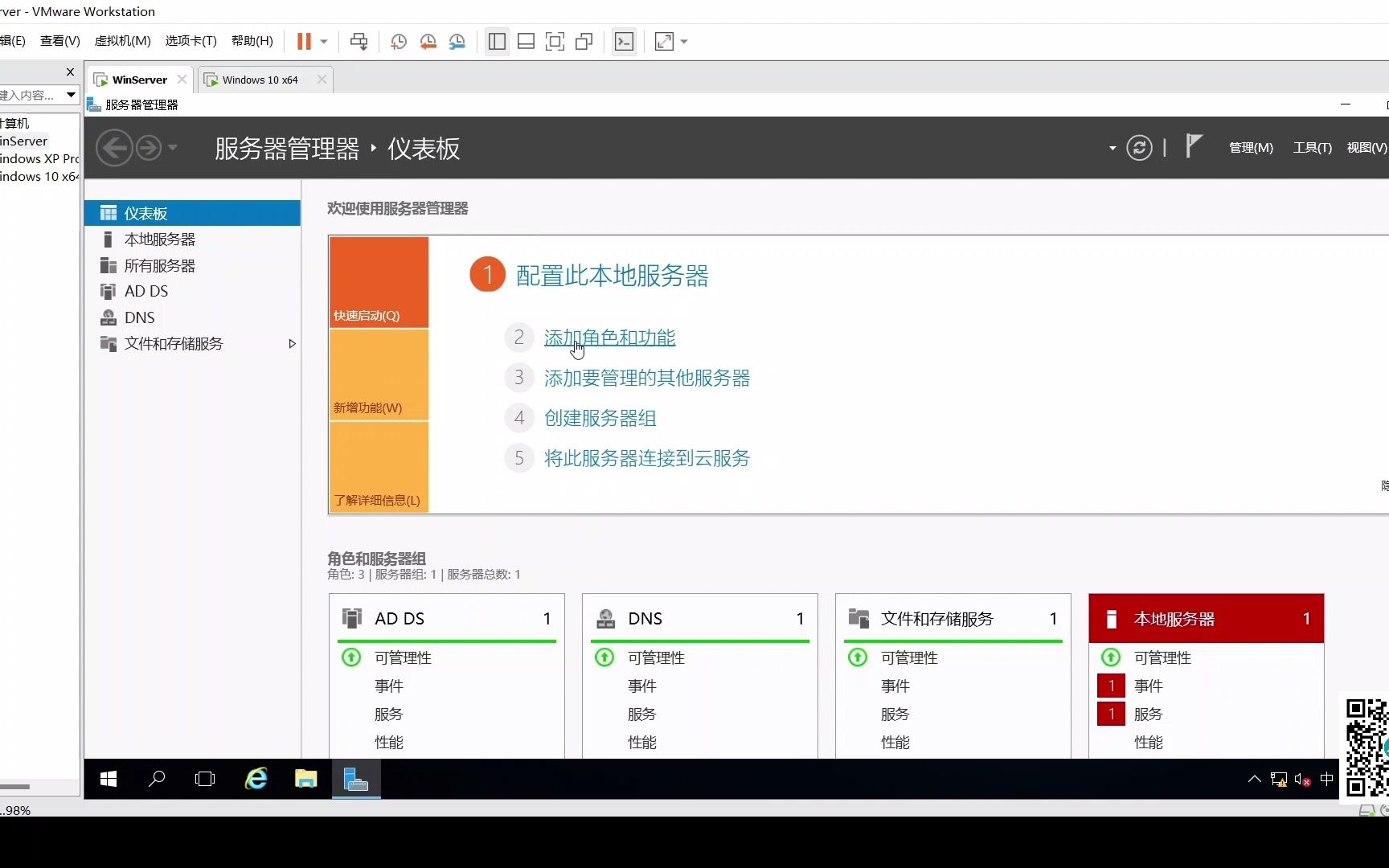Screen dimensions: 1389x868
Task: Click 将此服务器连接到云服务 link
Action: [647, 458]
